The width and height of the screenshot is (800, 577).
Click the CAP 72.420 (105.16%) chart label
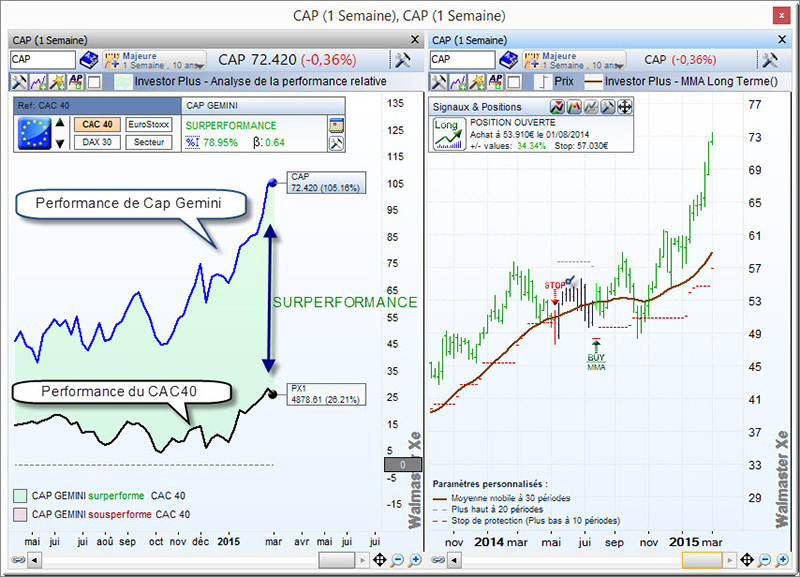(x=326, y=183)
